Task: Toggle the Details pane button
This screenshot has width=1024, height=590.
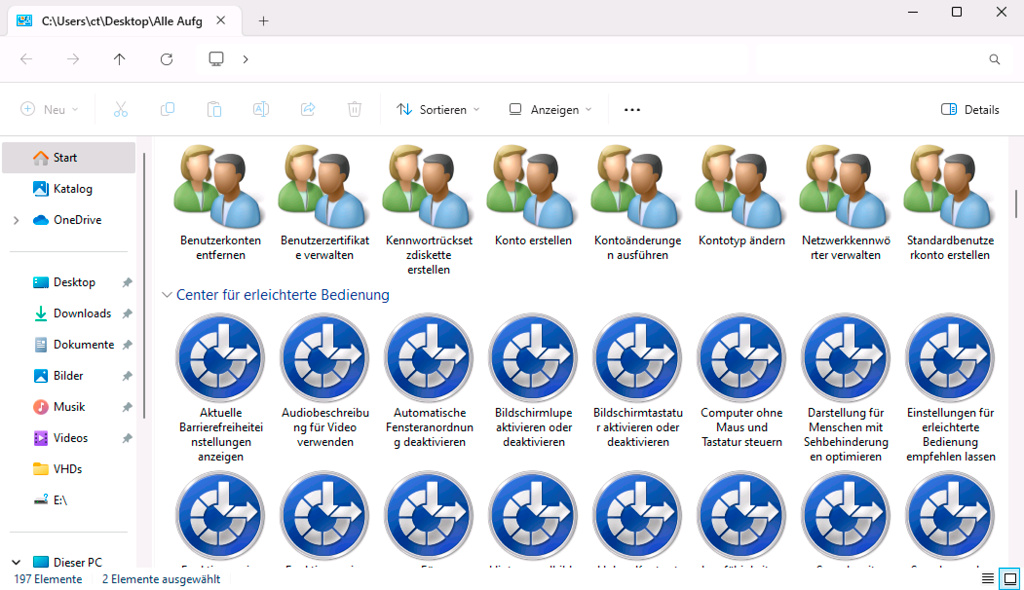Action: [970, 110]
